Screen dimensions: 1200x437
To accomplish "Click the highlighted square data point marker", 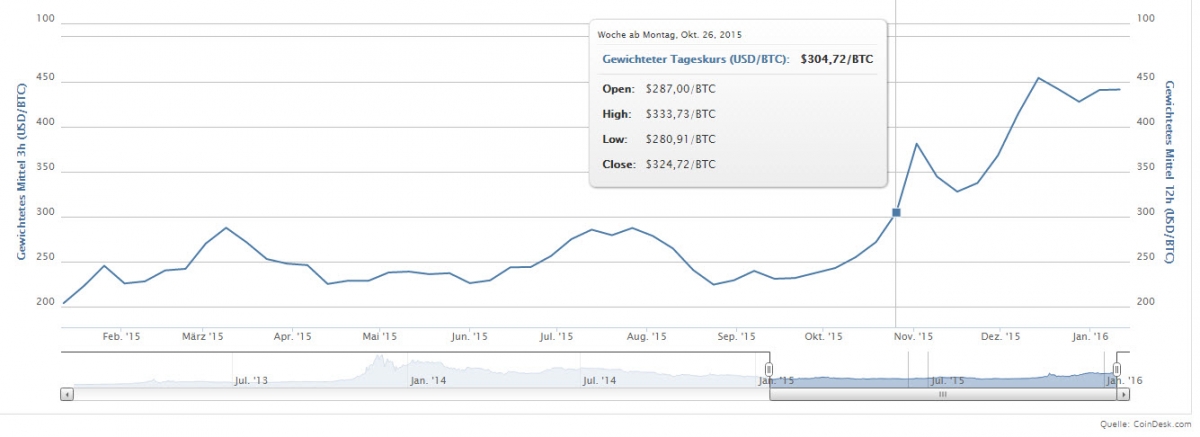I will point(896,212).
